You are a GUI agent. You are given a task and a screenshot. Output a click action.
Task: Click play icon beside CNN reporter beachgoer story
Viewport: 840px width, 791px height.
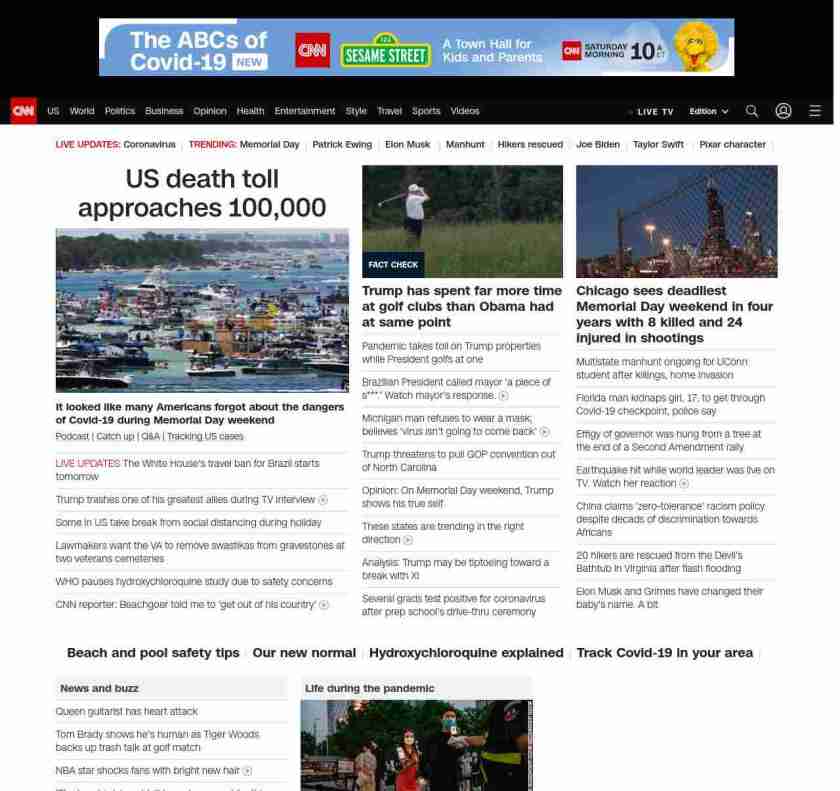point(324,605)
